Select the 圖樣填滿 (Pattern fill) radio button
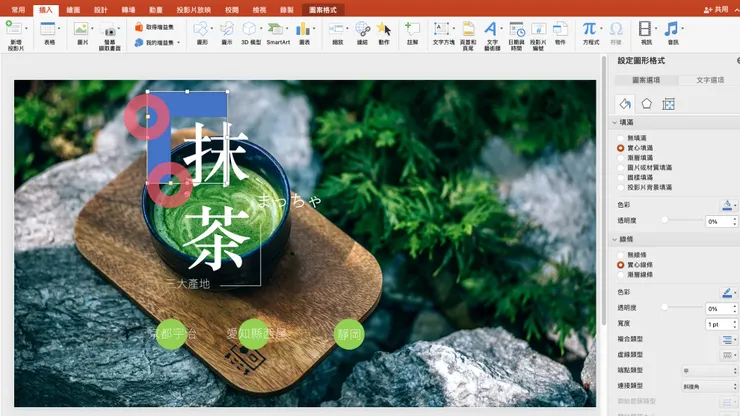 point(621,178)
